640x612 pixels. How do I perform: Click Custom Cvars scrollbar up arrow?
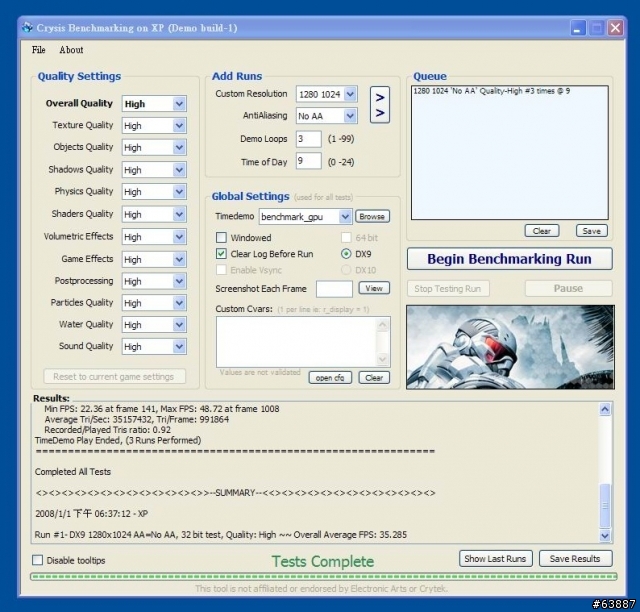[x=383, y=325]
